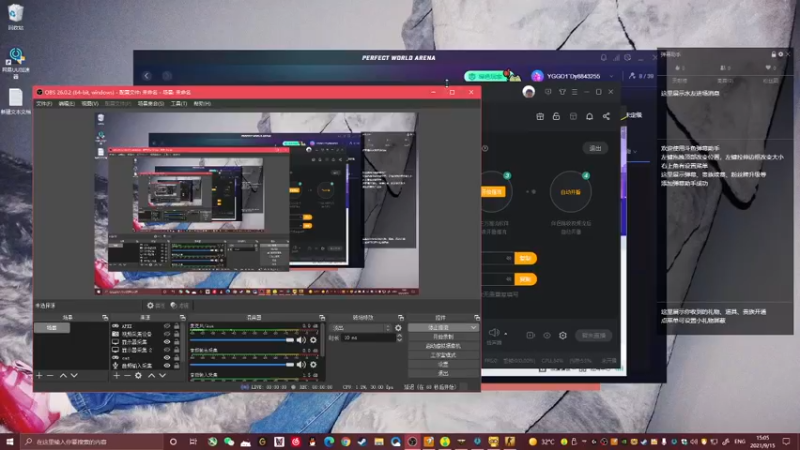Click 启动虚拟摄像机 virtual camera button
Screen dimensions: 800x450
click(x=443, y=346)
